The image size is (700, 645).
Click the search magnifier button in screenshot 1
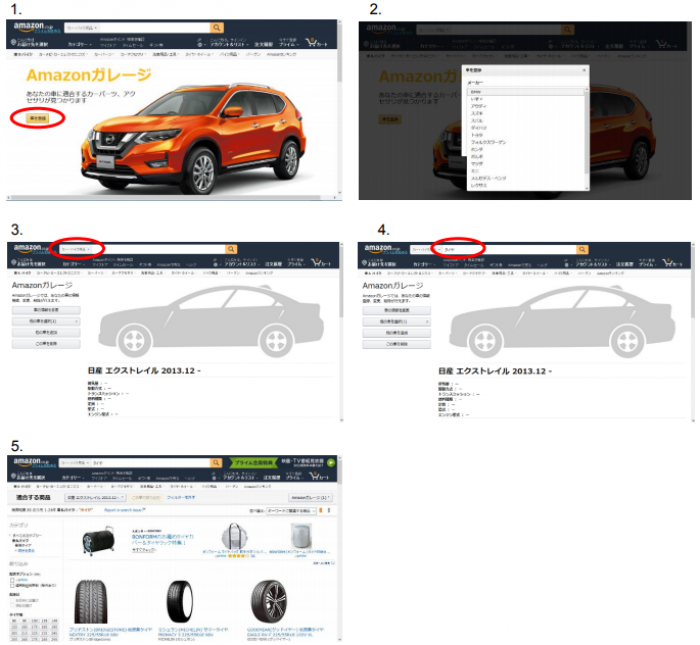[216, 28]
